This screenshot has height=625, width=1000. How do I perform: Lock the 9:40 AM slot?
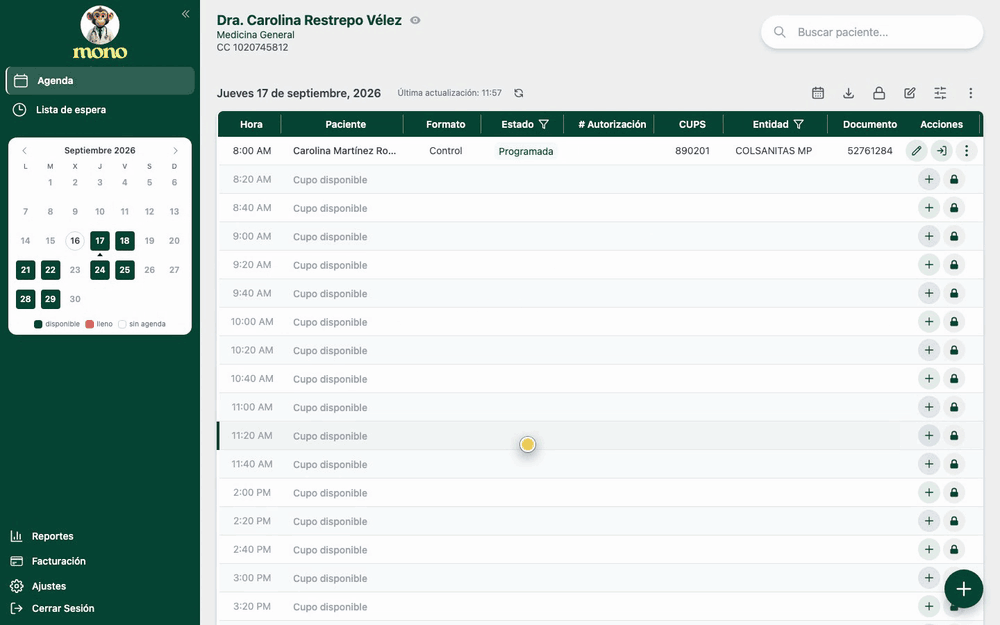(954, 293)
